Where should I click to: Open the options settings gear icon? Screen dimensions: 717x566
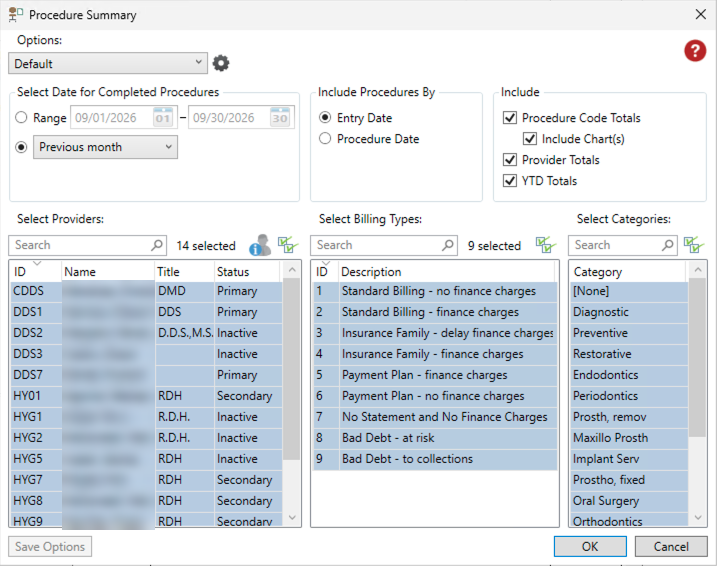click(x=221, y=63)
